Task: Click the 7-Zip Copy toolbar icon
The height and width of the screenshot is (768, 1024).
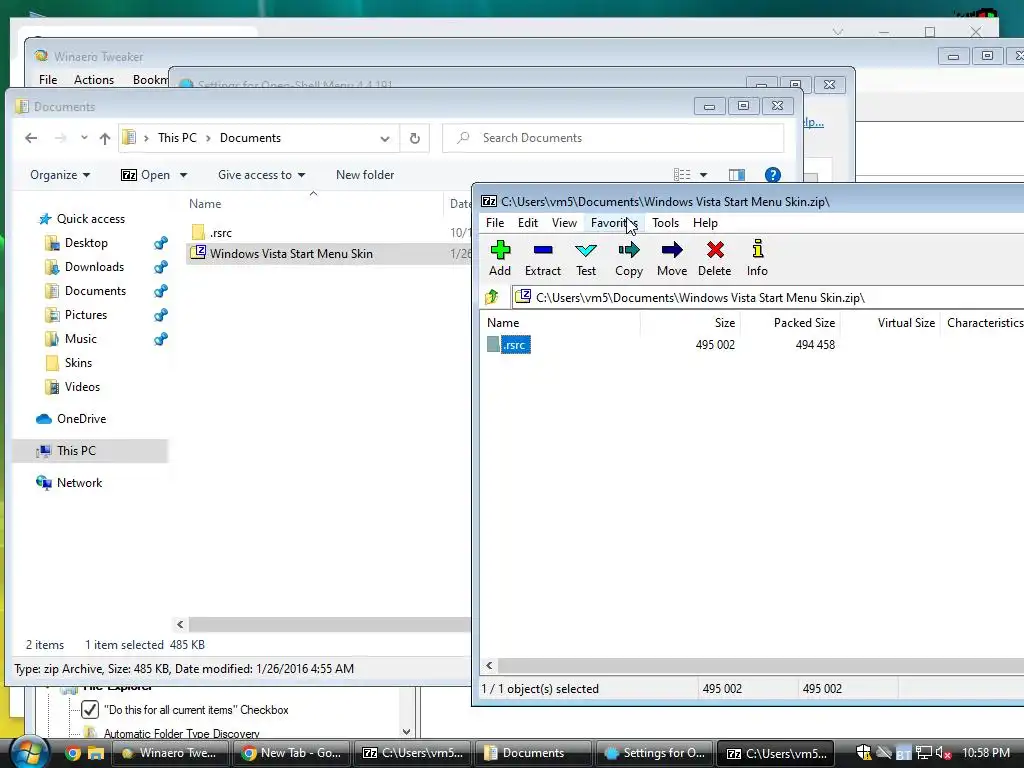Action: click(629, 258)
